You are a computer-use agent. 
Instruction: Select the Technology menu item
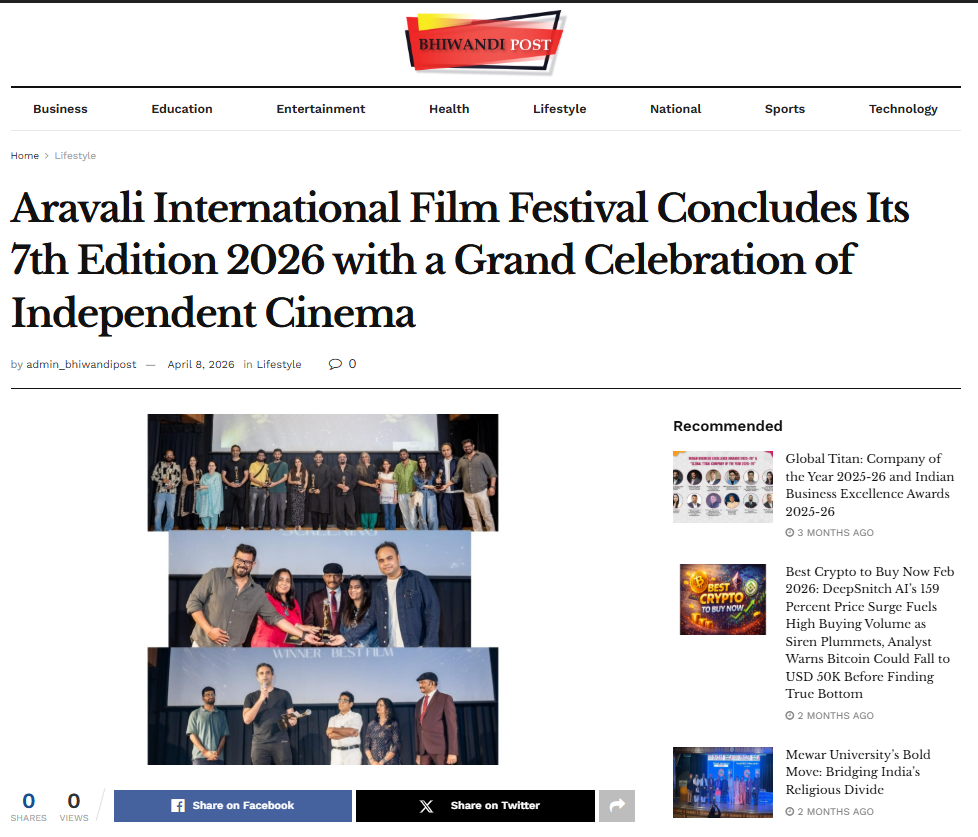[x=903, y=109]
